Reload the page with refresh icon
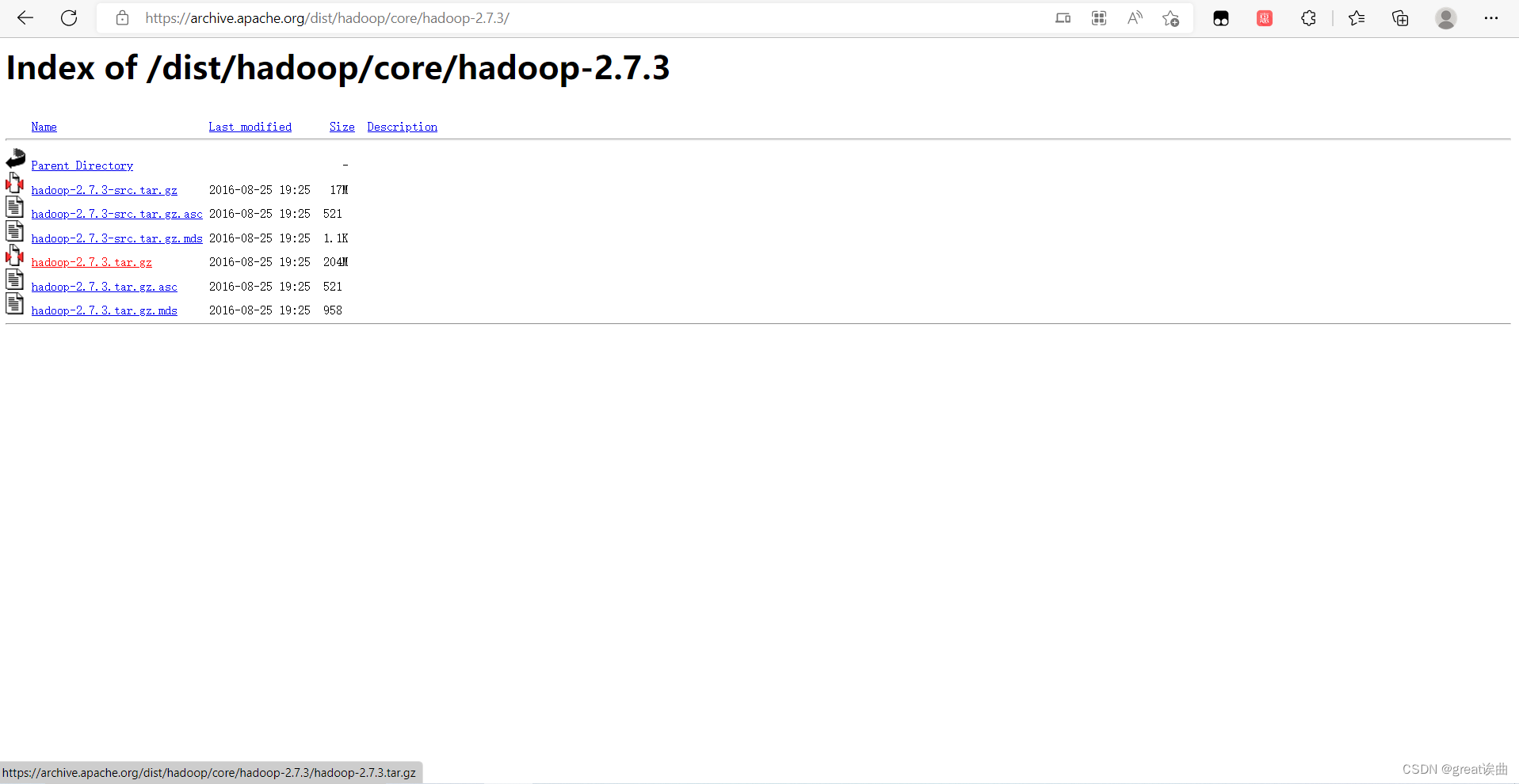This screenshot has width=1519, height=784. click(x=69, y=18)
